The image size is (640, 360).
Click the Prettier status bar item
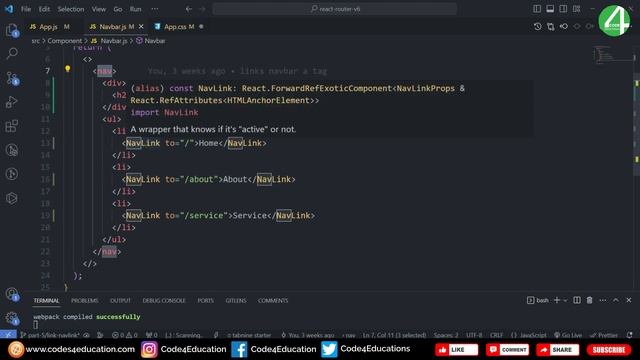tap(604, 335)
